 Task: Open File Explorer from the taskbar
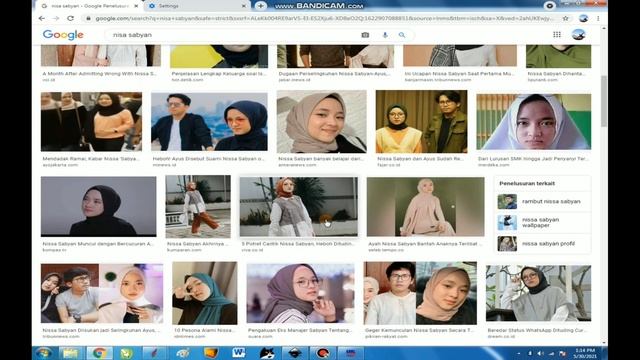coord(71,353)
